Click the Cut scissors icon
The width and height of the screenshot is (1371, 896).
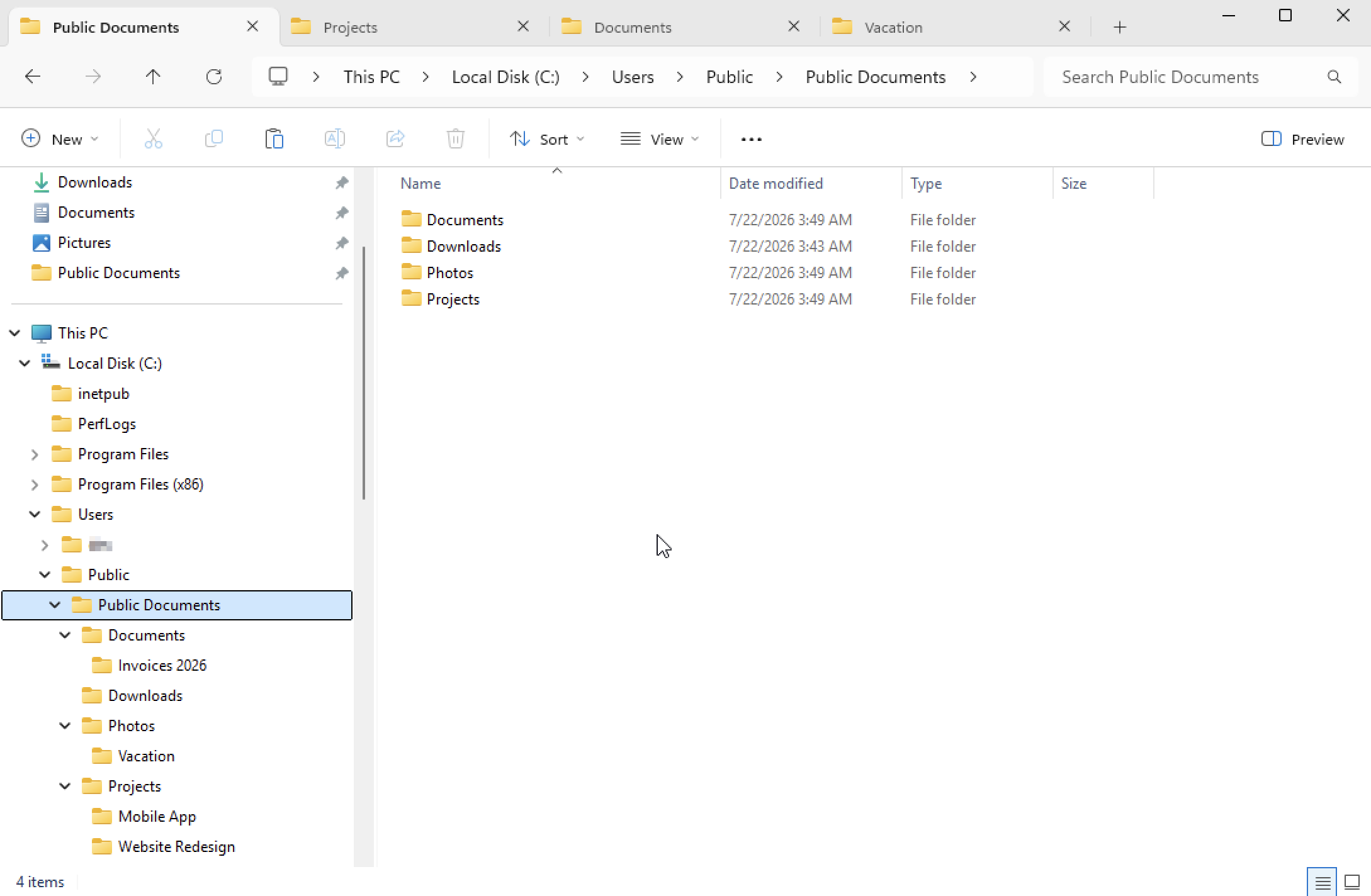click(154, 138)
